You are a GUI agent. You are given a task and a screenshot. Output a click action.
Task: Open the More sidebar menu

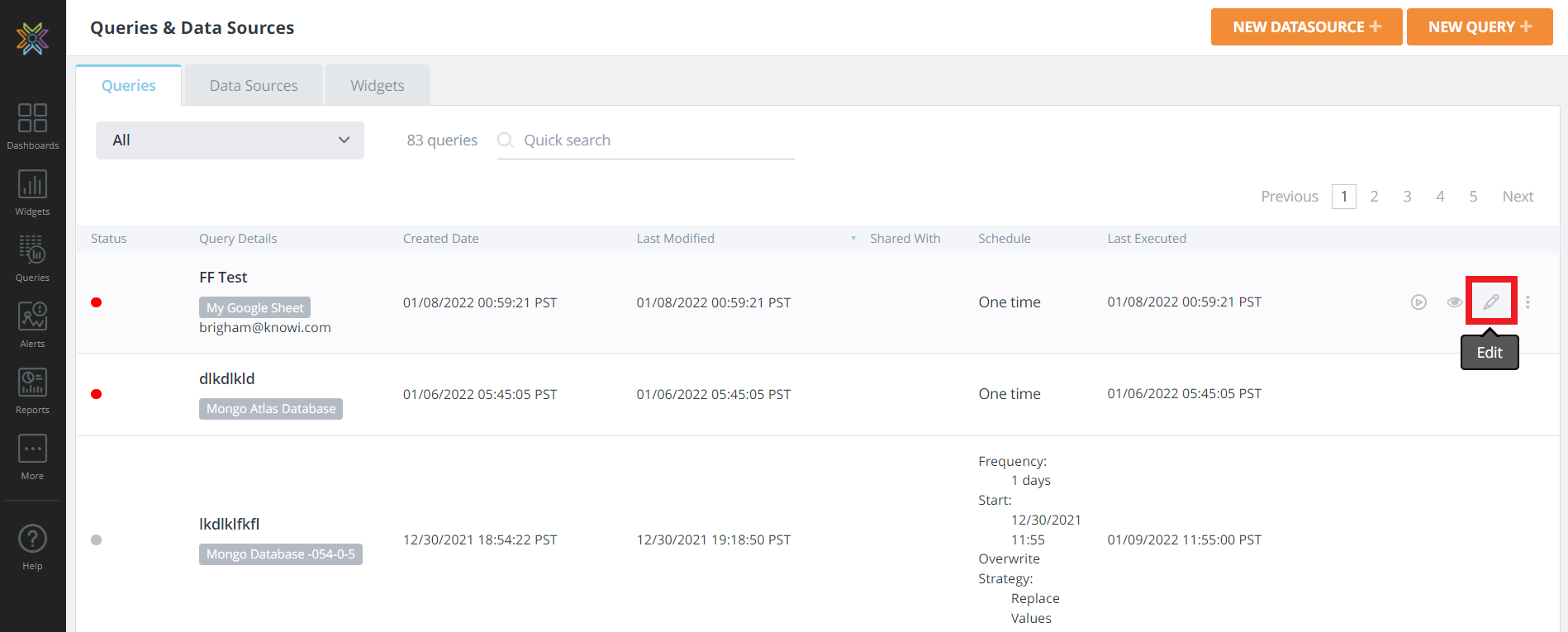32,456
